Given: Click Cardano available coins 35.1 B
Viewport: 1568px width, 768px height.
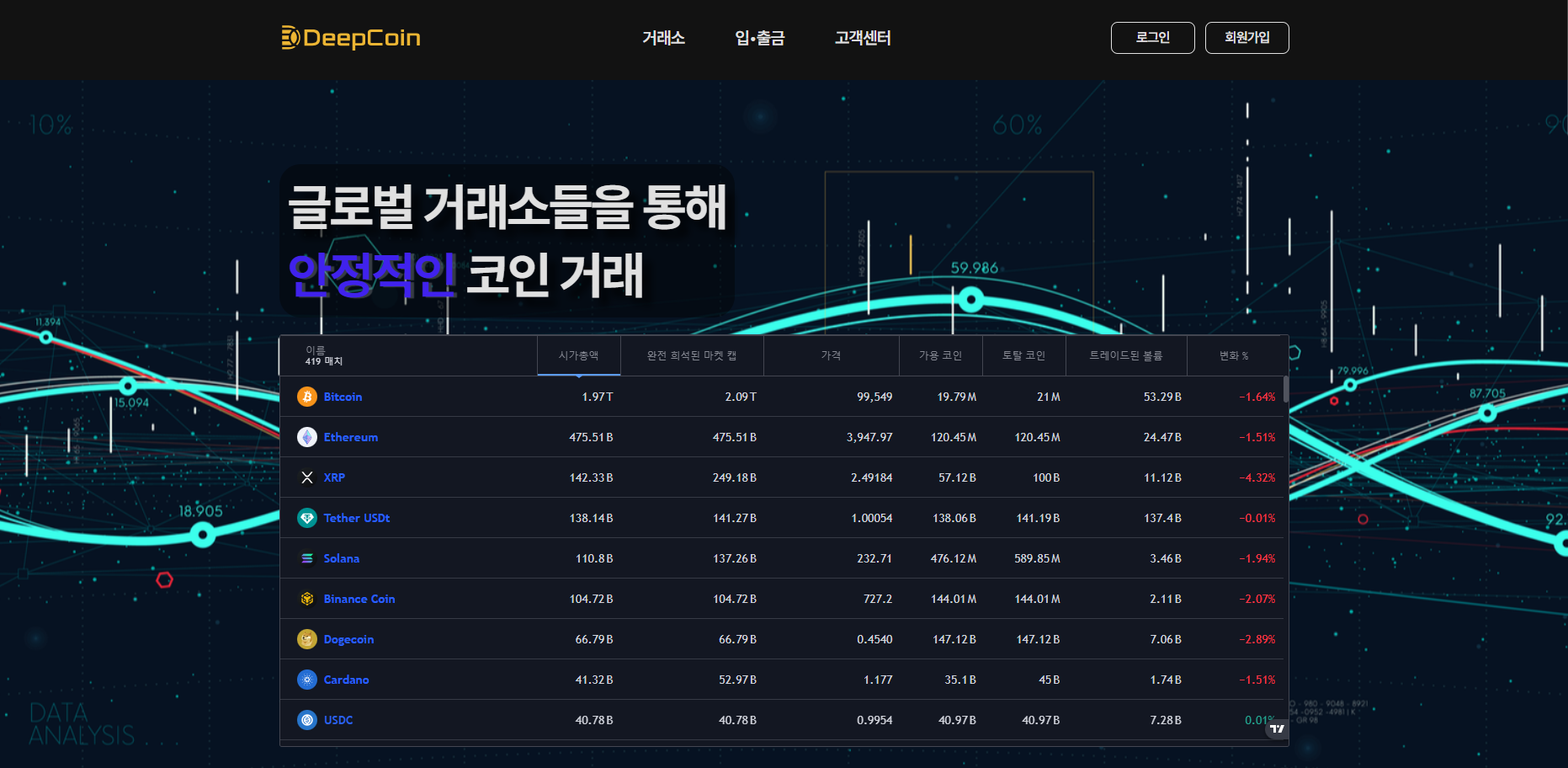Looking at the screenshot, I should pyautogui.click(x=960, y=680).
